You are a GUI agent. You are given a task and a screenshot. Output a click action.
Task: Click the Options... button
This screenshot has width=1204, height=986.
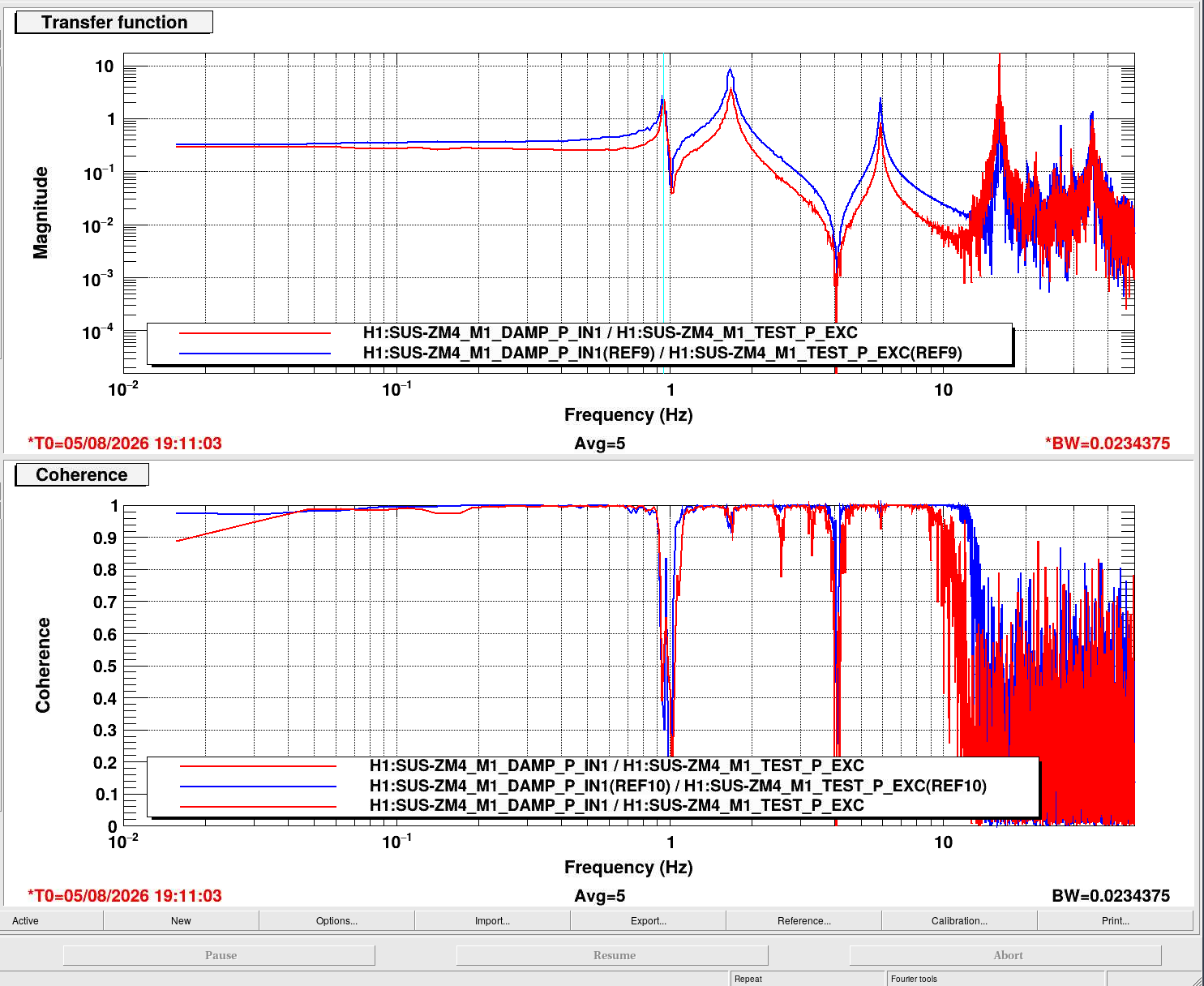(x=336, y=920)
